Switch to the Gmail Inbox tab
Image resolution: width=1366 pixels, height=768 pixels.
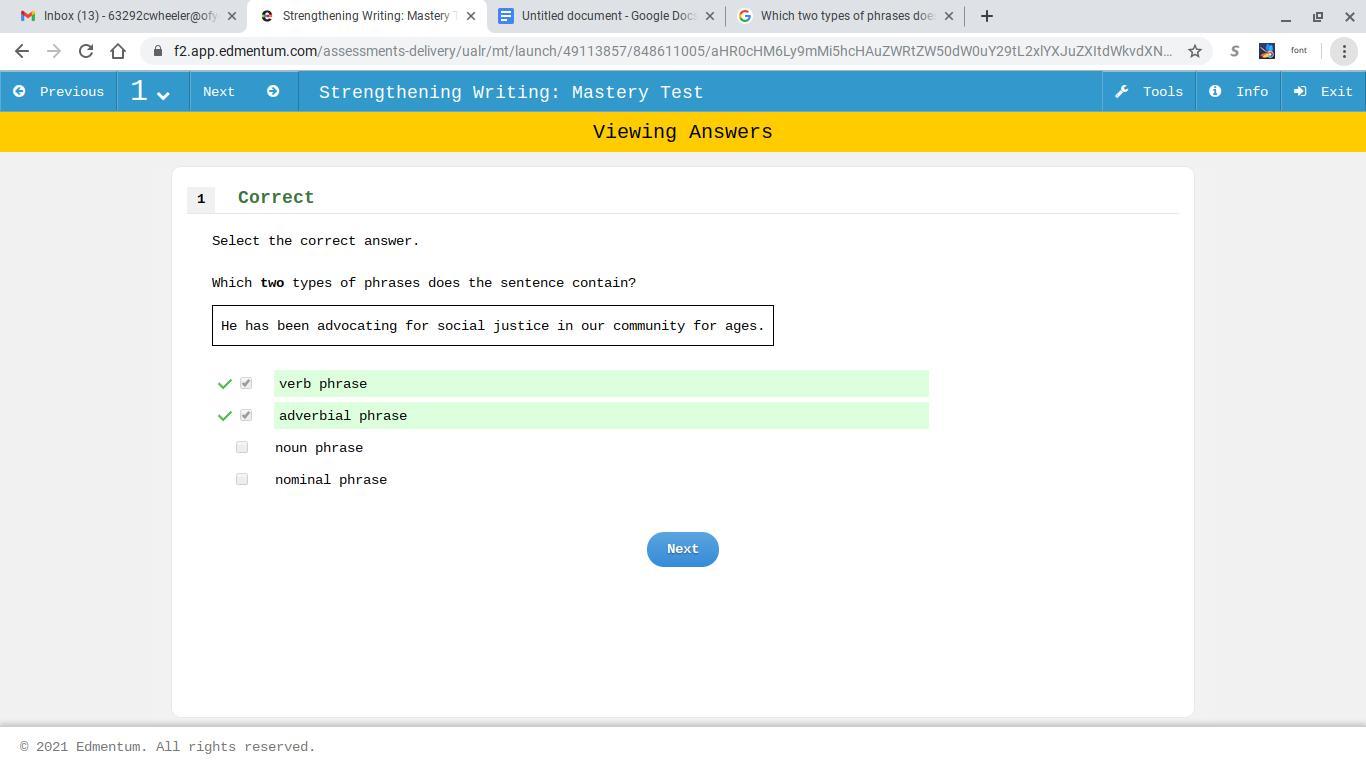click(x=125, y=16)
